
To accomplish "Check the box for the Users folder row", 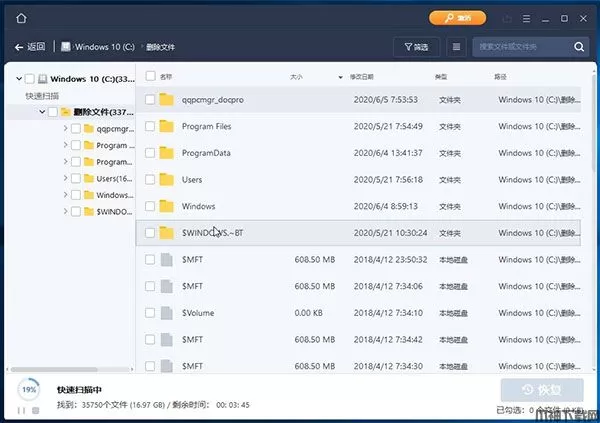I will point(150,179).
